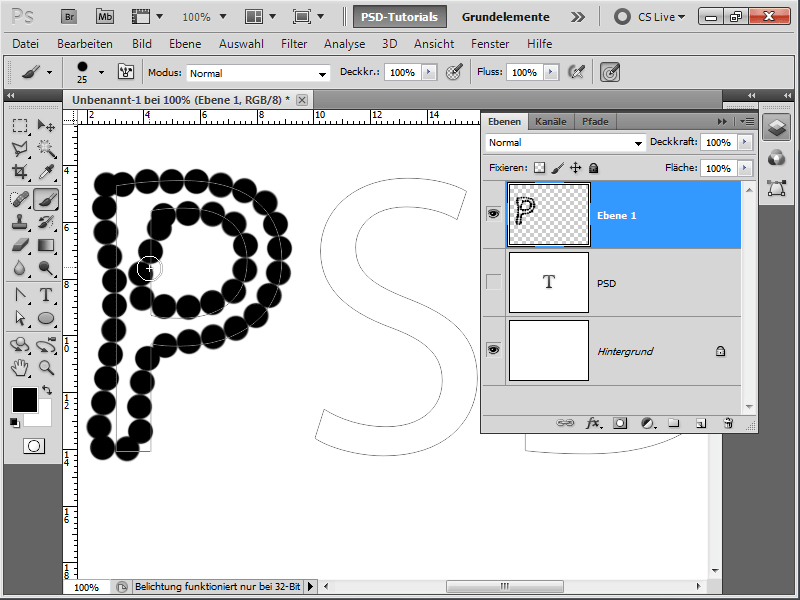
Task: Swap foreground and background colors
Action: point(47,390)
